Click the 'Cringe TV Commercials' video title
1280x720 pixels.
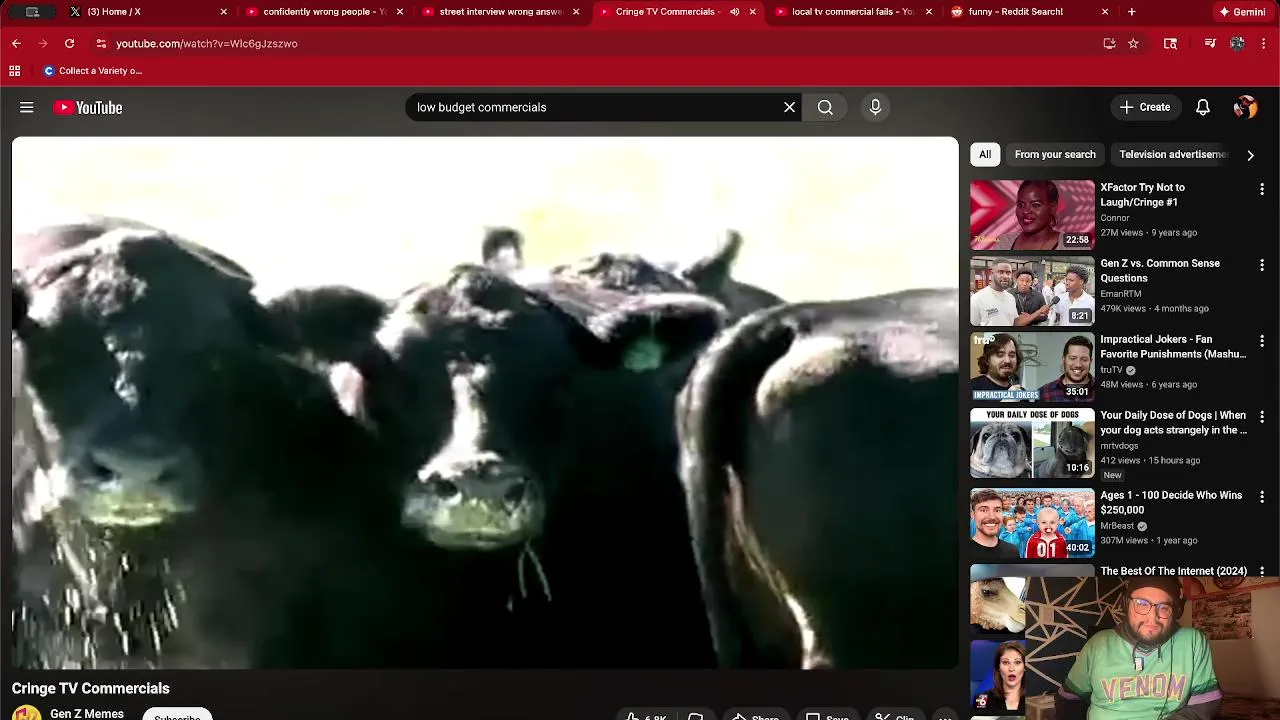tap(91, 688)
